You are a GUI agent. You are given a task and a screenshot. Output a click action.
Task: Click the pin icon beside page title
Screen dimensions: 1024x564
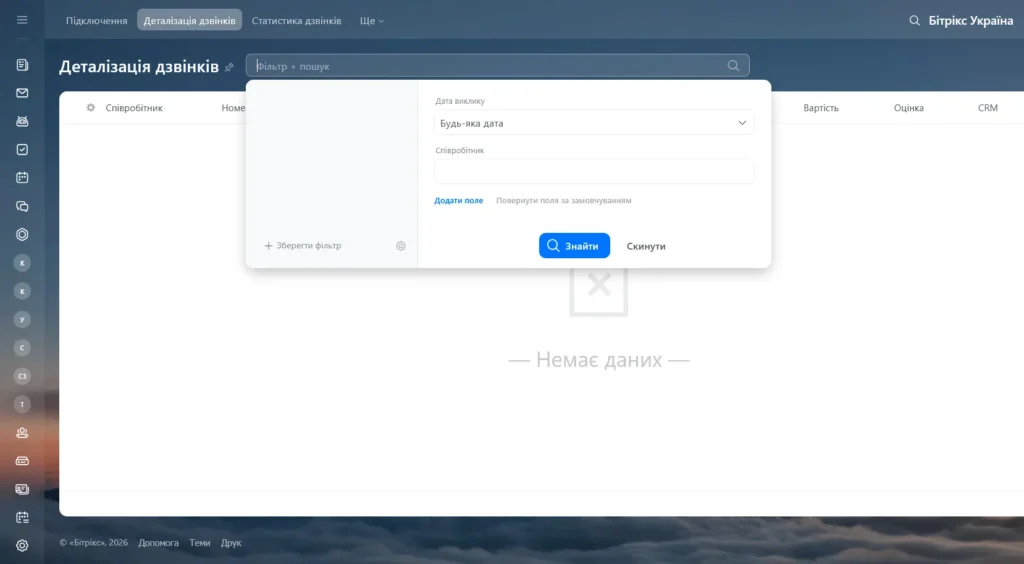point(229,67)
